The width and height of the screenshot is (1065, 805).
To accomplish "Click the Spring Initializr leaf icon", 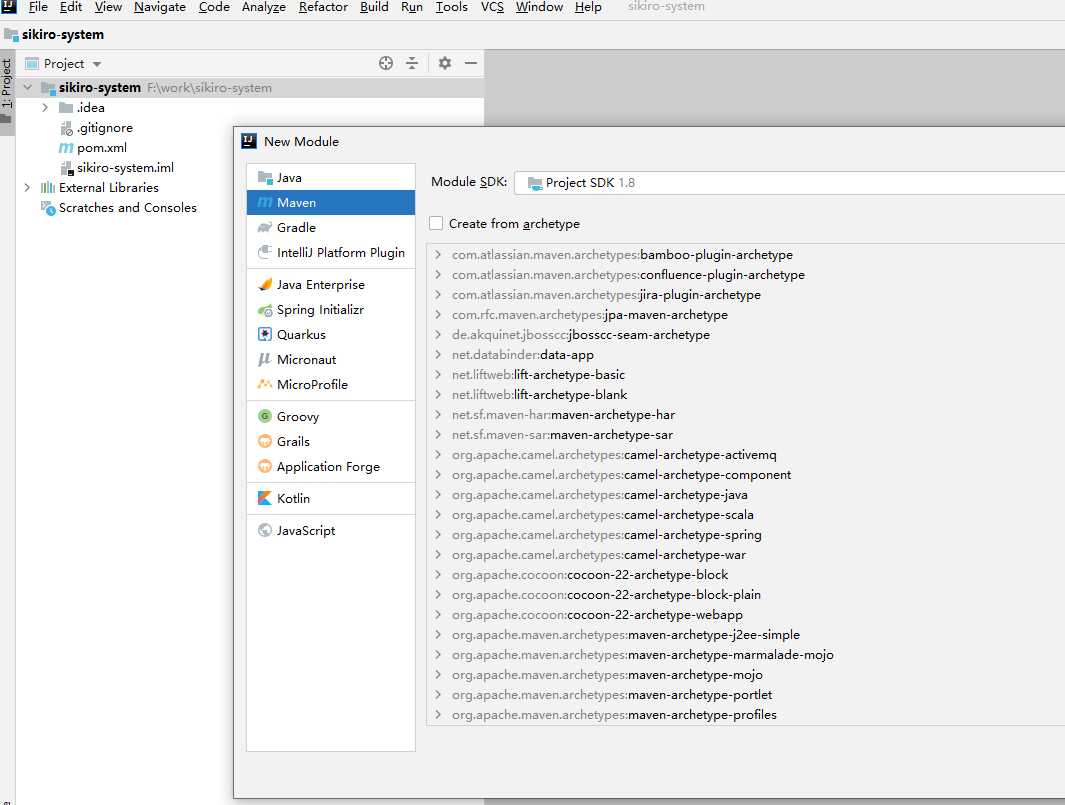I will [x=265, y=310].
